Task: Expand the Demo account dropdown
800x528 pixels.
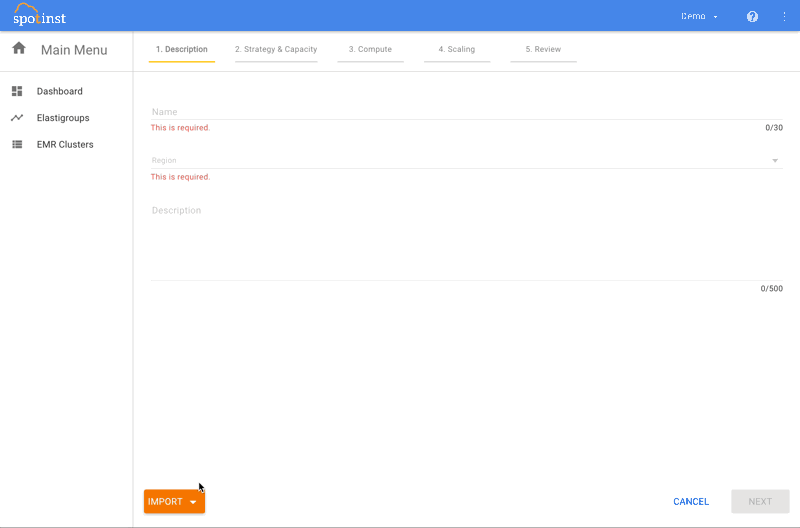Action: click(x=699, y=16)
